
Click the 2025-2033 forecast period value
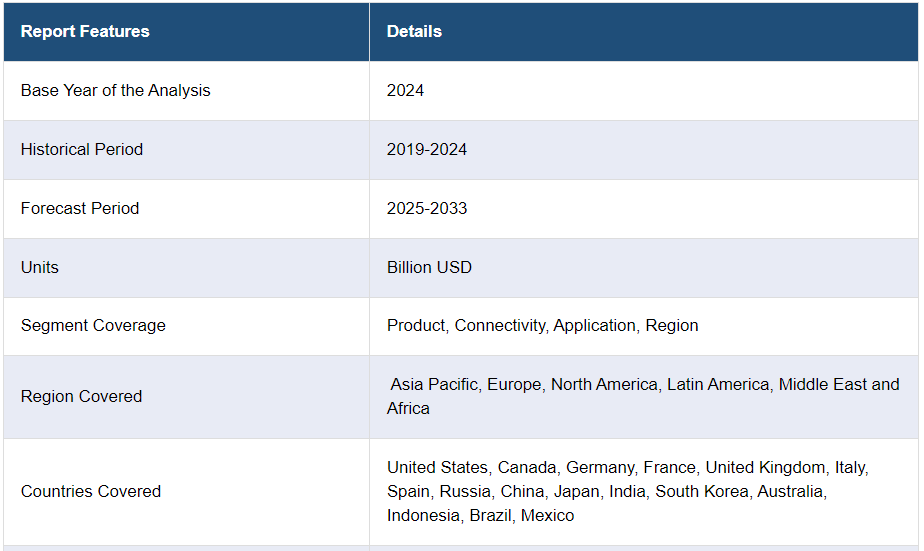coord(427,208)
